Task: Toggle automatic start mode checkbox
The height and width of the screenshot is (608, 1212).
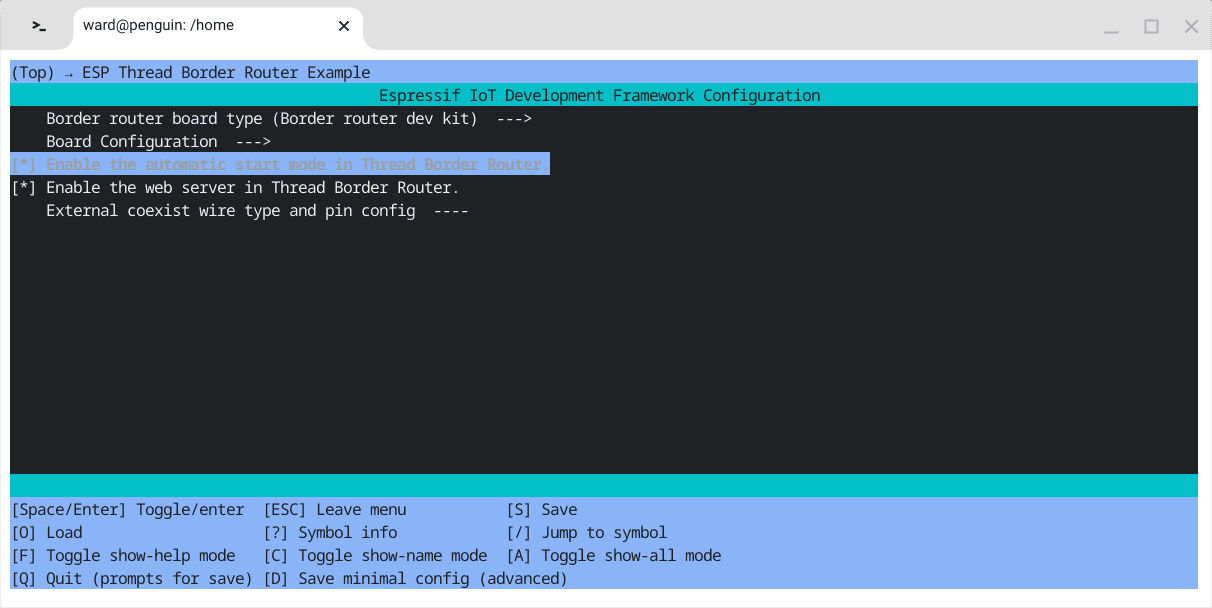Action: coord(24,164)
